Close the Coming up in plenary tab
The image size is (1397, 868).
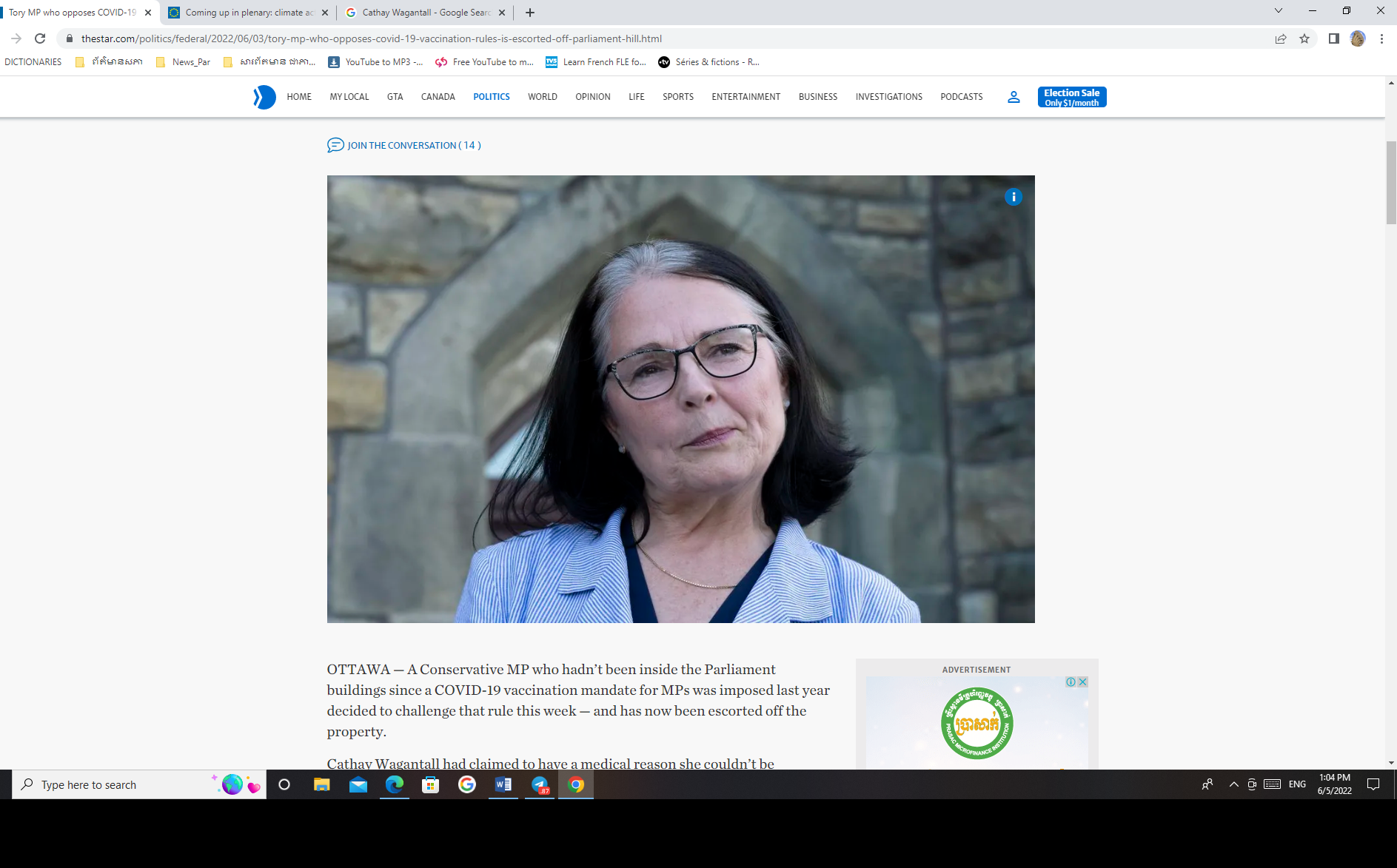(x=325, y=13)
